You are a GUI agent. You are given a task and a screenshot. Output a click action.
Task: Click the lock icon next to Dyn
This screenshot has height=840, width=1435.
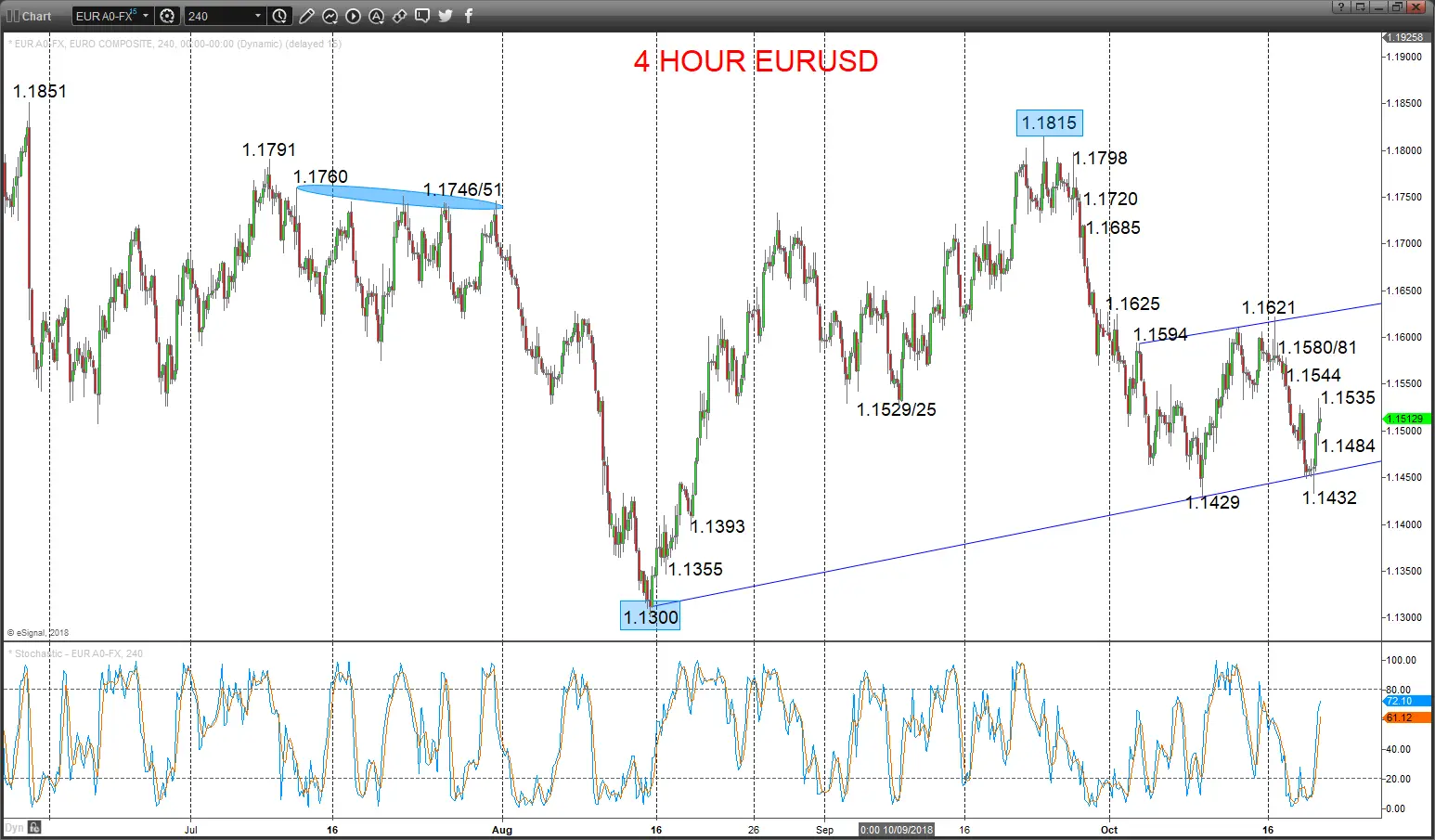click(34, 828)
